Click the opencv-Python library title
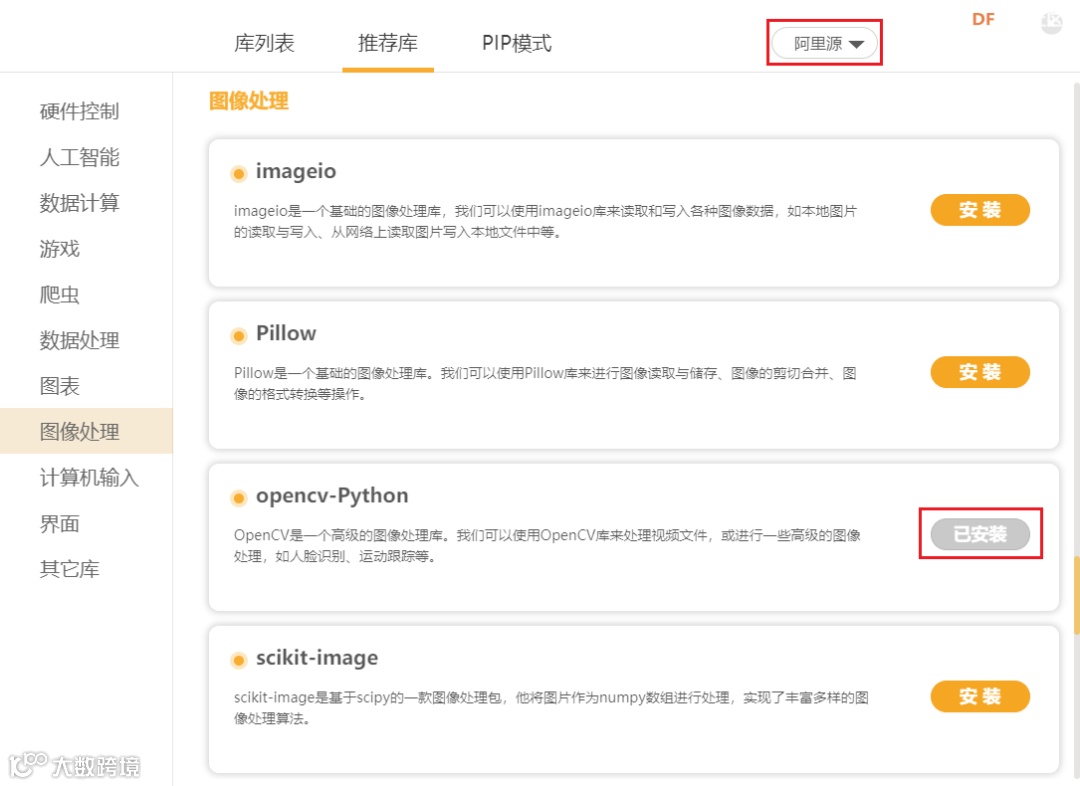The width and height of the screenshot is (1080, 786). [x=332, y=496]
